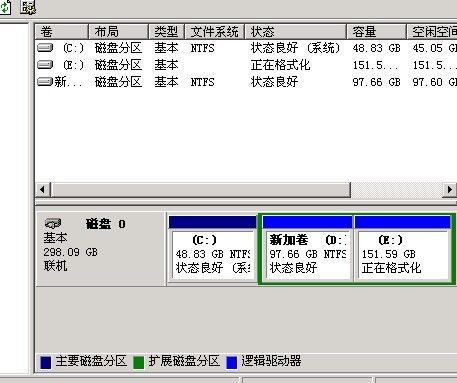Click the green 扩展磁盘分区 legend swatch
The height and width of the screenshot is (383, 457).
tap(138, 362)
